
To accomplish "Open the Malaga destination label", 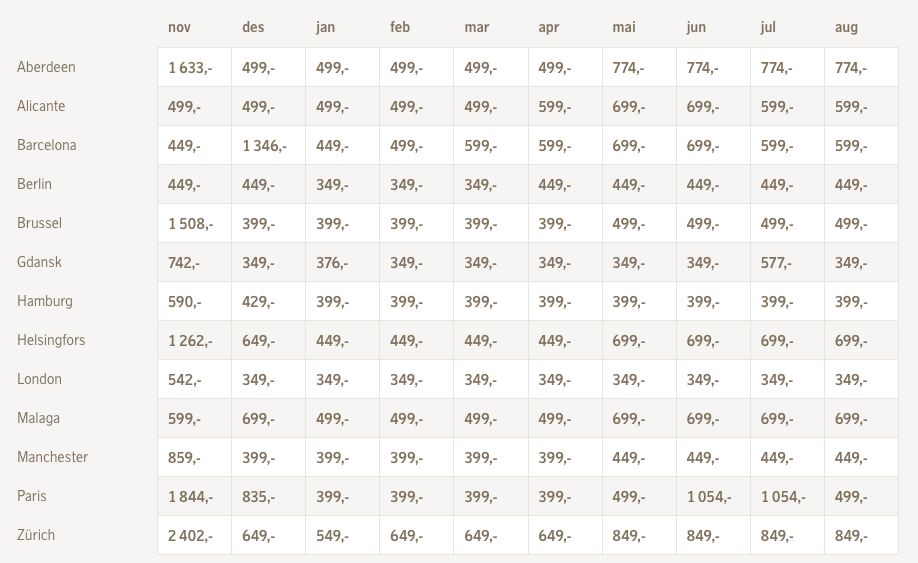I will tap(39, 418).
